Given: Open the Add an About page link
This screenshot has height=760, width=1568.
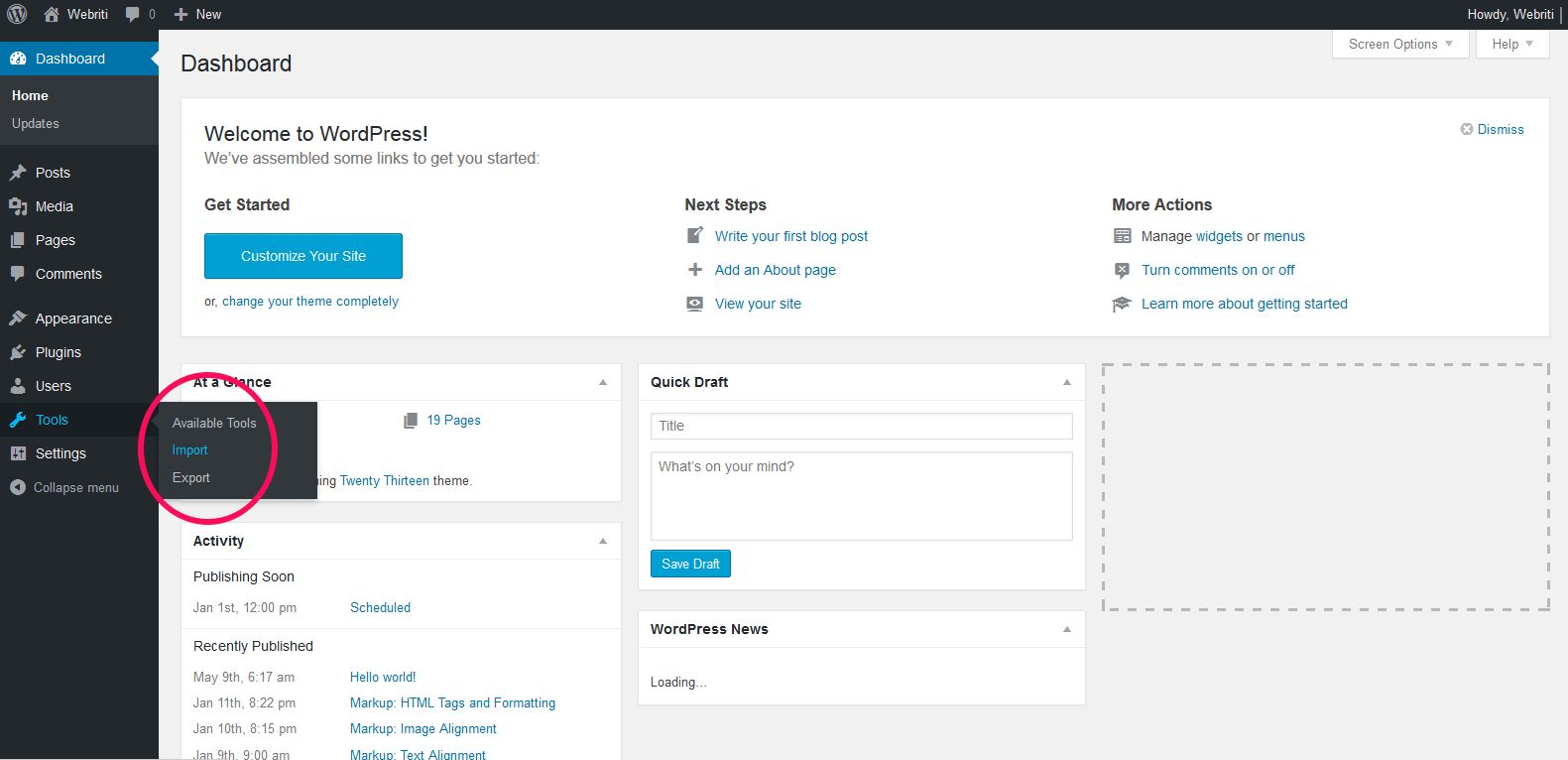Looking at the screenshot, I should (x=776, y=270).
